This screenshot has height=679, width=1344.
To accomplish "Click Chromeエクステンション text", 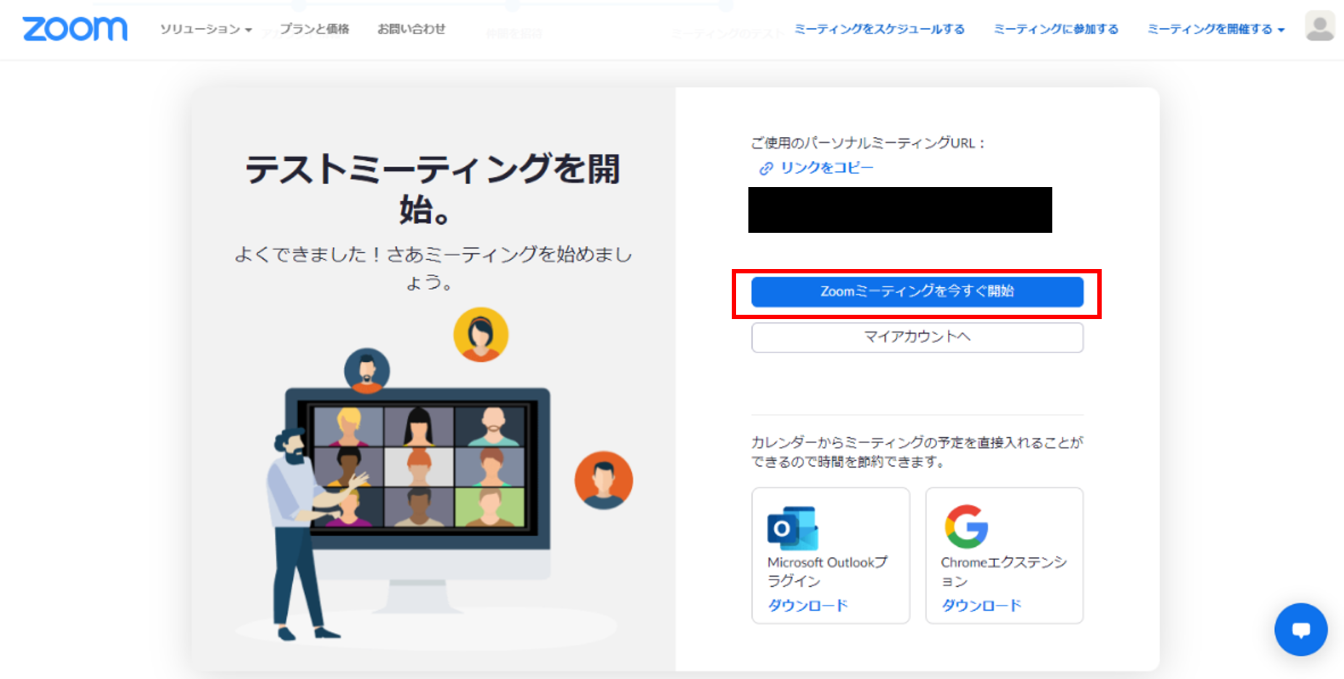I will tap(1004, 571).
